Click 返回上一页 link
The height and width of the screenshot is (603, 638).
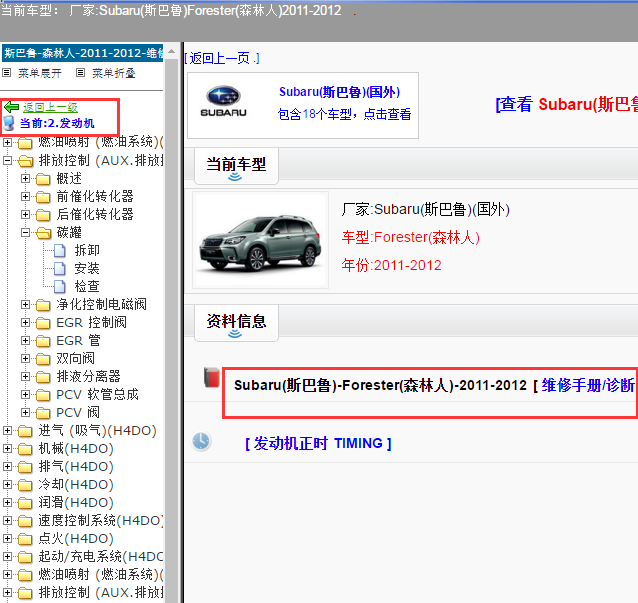pos(222,58)
